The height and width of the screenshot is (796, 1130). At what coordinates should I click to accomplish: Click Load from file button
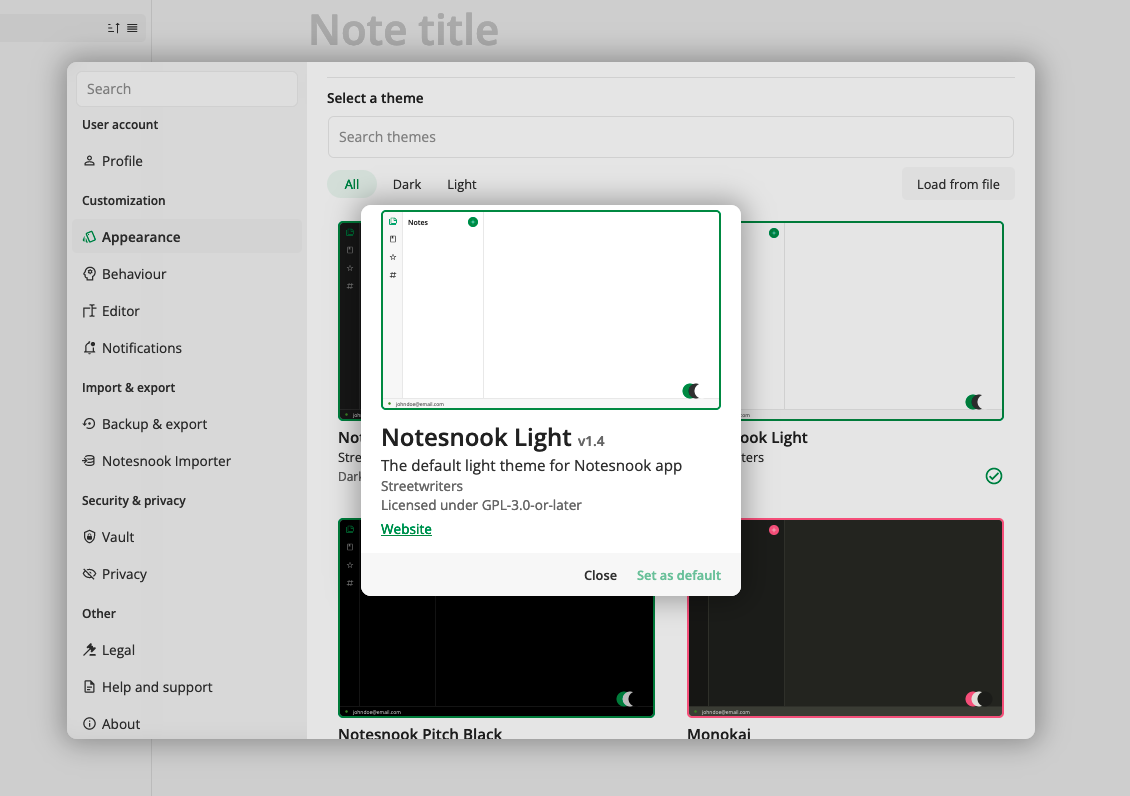coord(957,184)
